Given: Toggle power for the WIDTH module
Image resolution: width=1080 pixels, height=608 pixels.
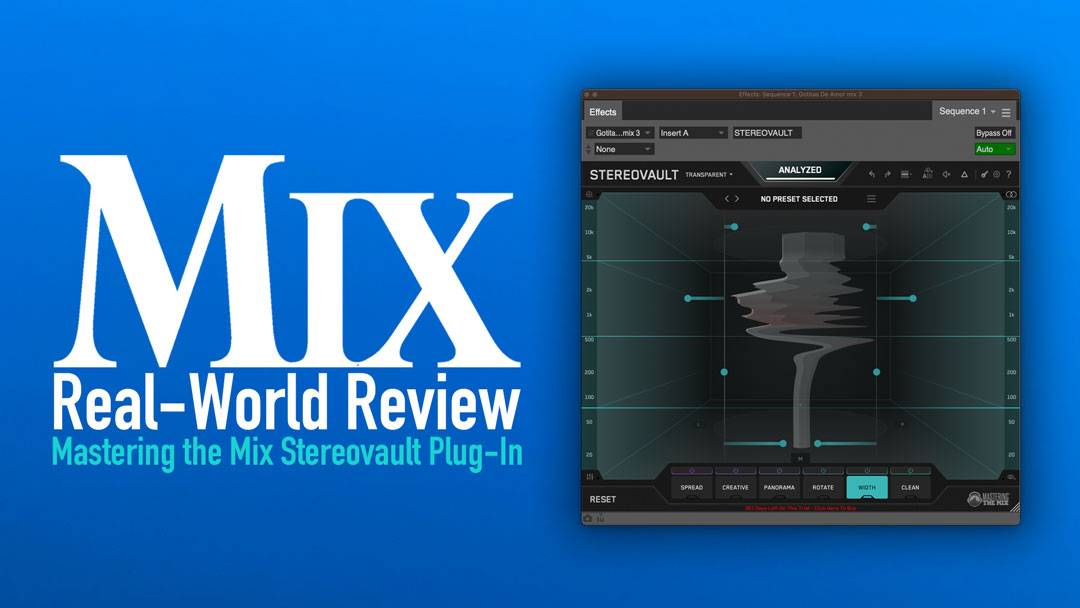Looking at the screenshot, I should click(866, 471).
